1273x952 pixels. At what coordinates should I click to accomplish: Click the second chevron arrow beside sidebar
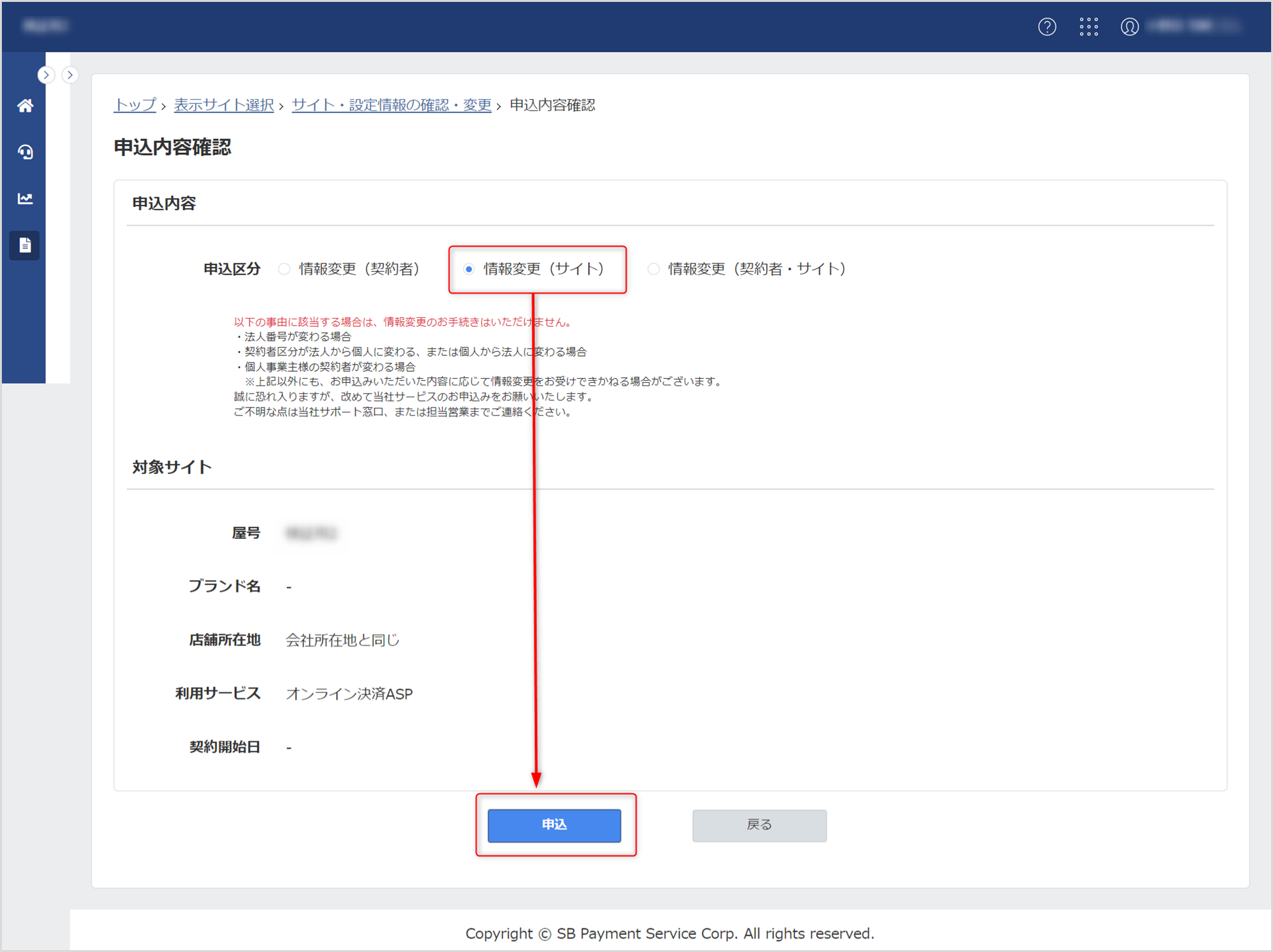70,75
